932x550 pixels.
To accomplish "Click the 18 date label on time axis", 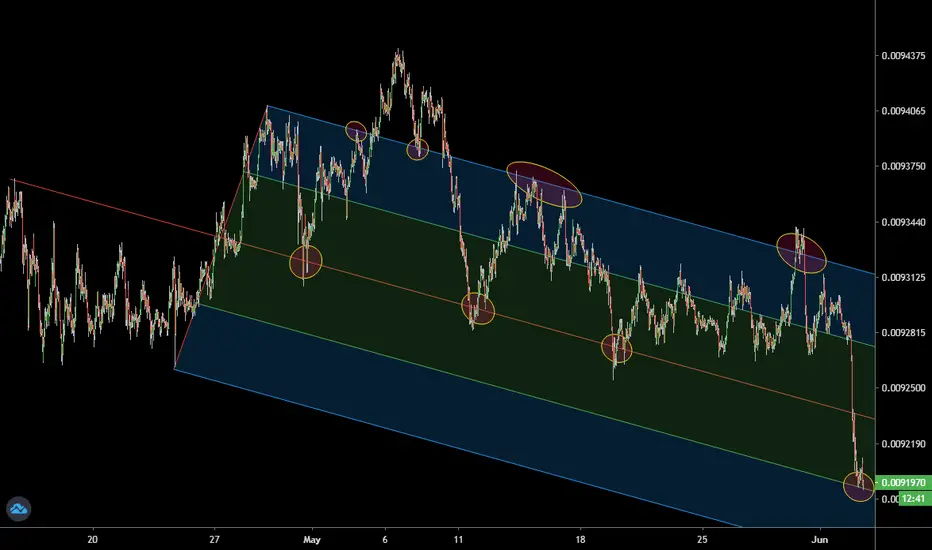I will (580, 540).
